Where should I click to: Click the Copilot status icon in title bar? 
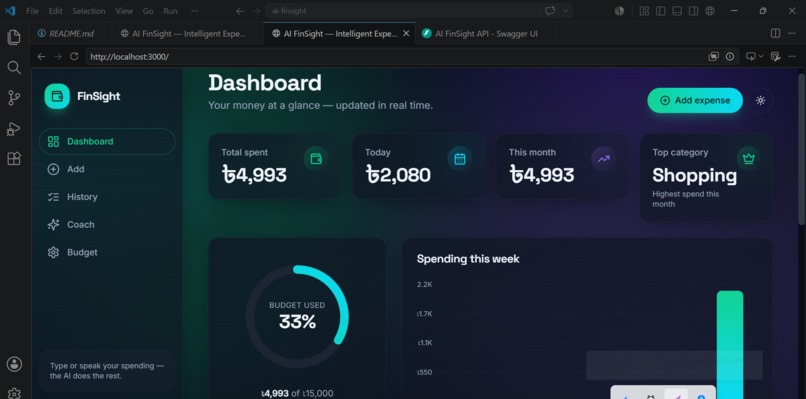click(619, 11)
